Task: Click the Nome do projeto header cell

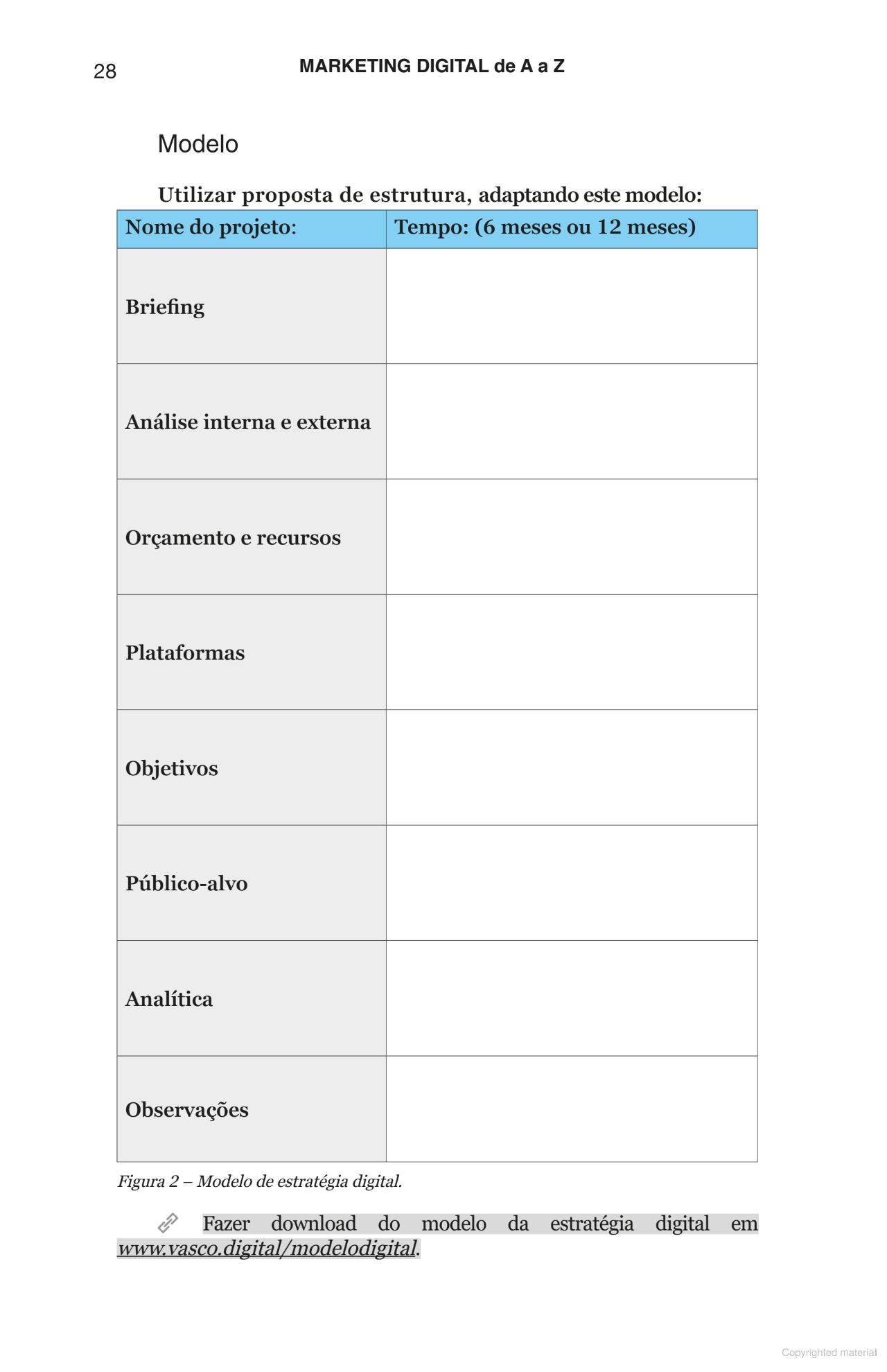Action: [x=211, y=227]
